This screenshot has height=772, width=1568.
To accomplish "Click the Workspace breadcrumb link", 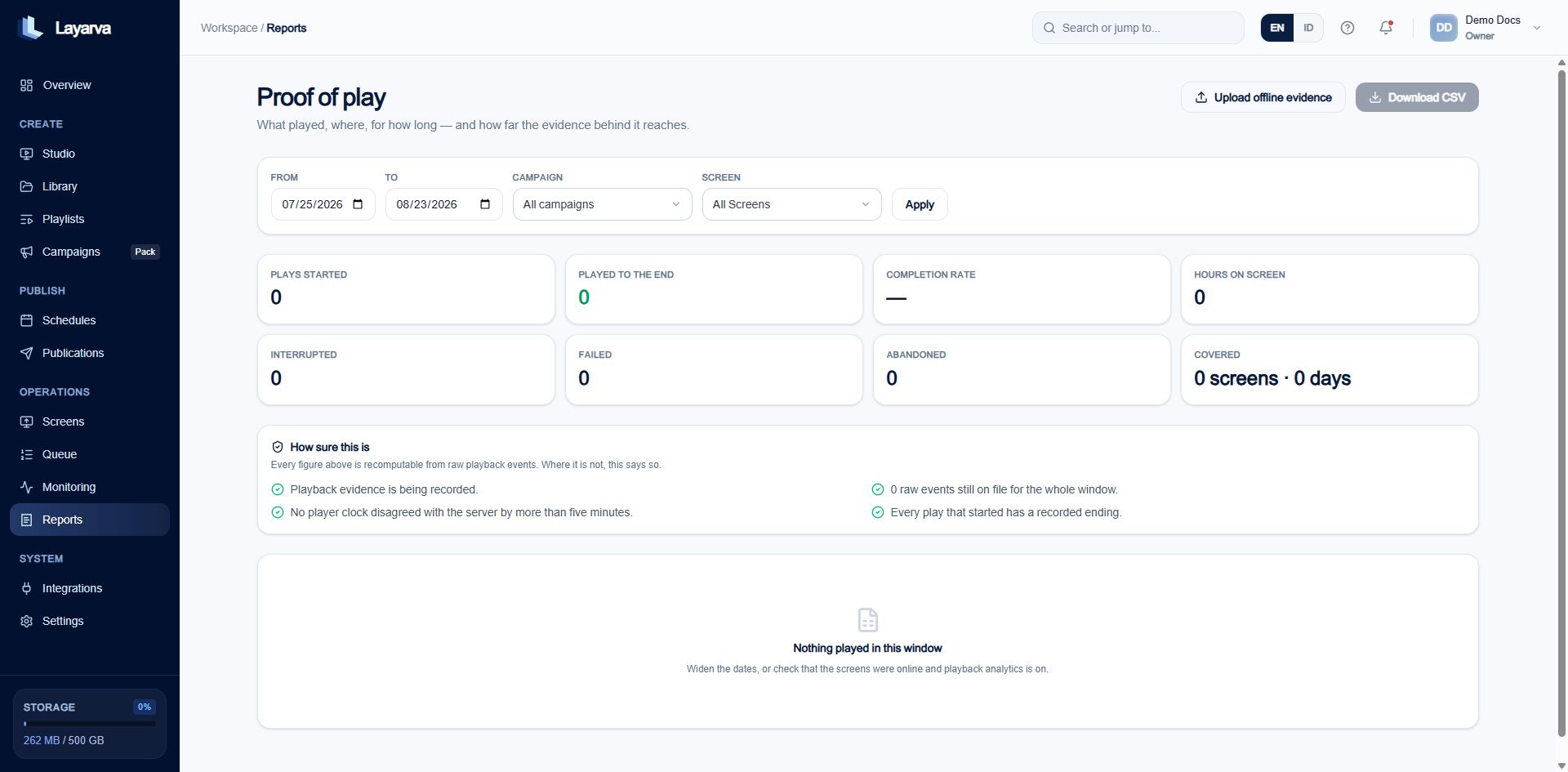I will (x=229, y=28).
